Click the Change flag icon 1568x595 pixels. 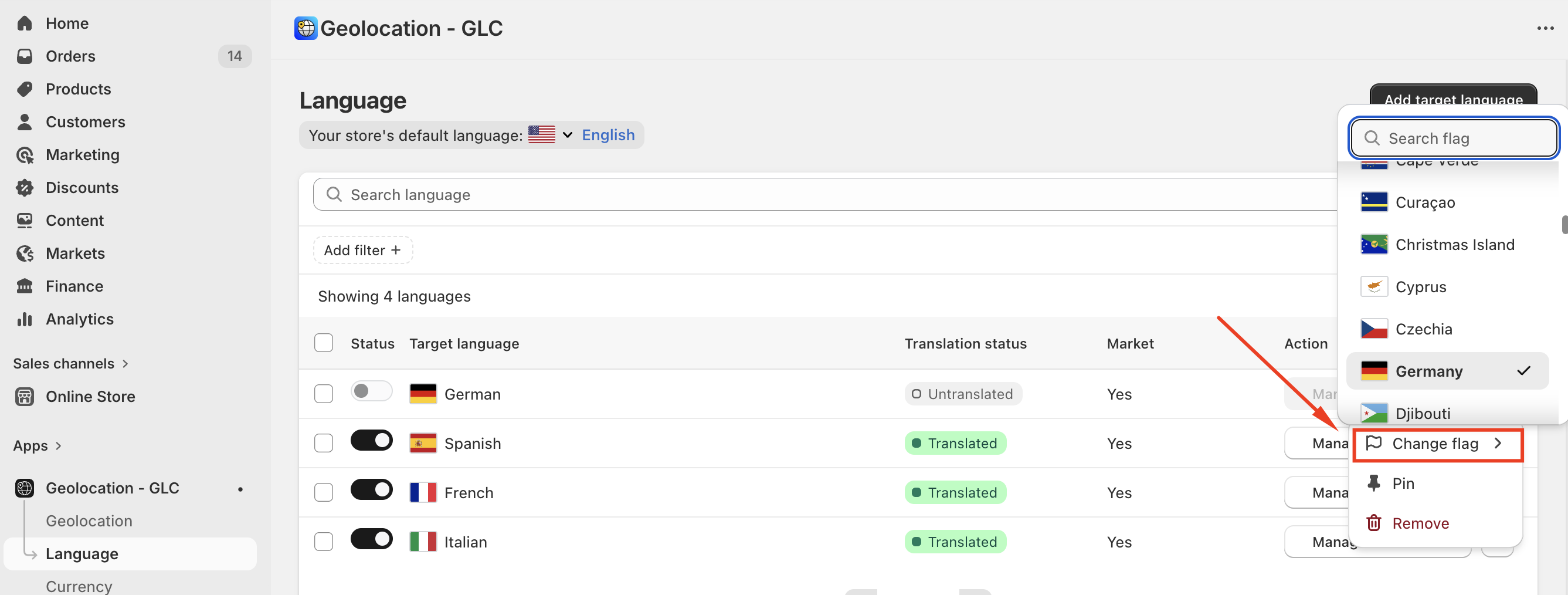(x=1374, y=444)
